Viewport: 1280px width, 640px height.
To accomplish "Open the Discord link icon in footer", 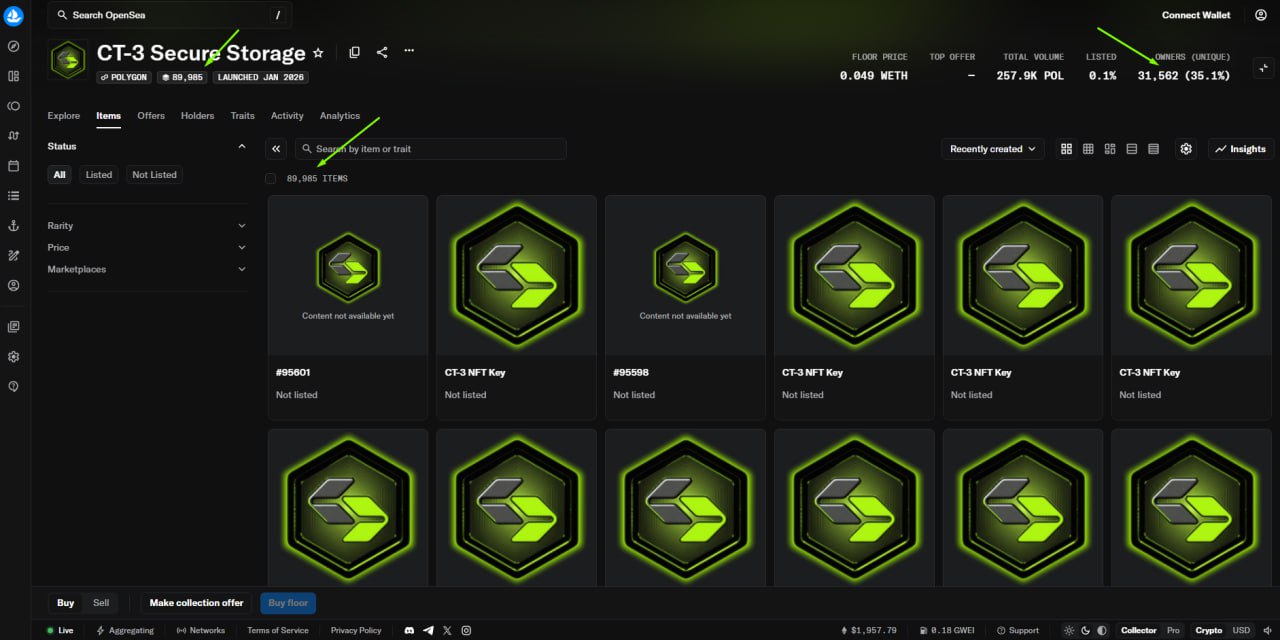I will 410,631.
